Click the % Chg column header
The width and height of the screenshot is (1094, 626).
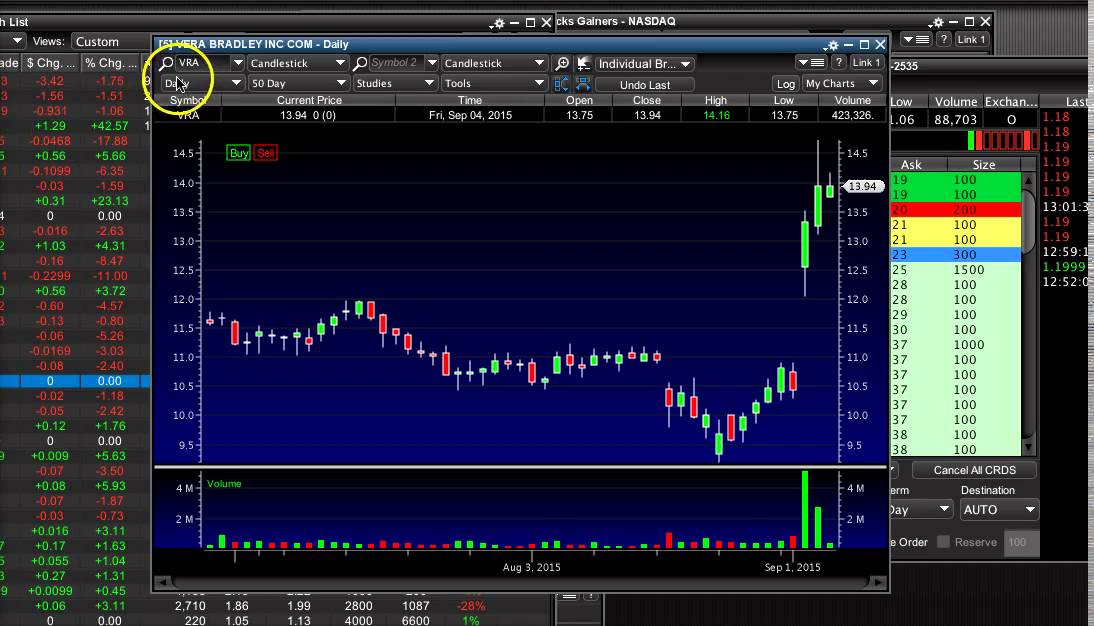coord(110,64)
